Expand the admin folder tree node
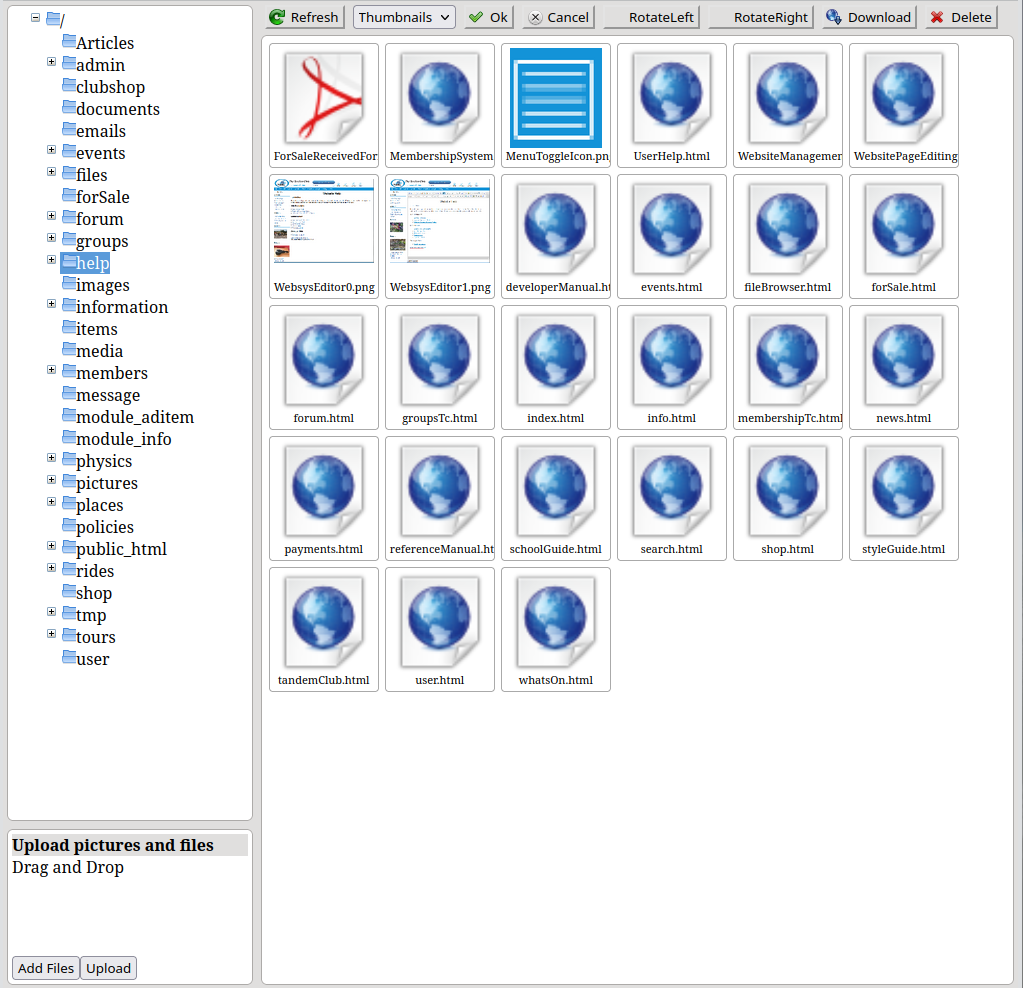The image size is (1023, 988). coord(51,62)
